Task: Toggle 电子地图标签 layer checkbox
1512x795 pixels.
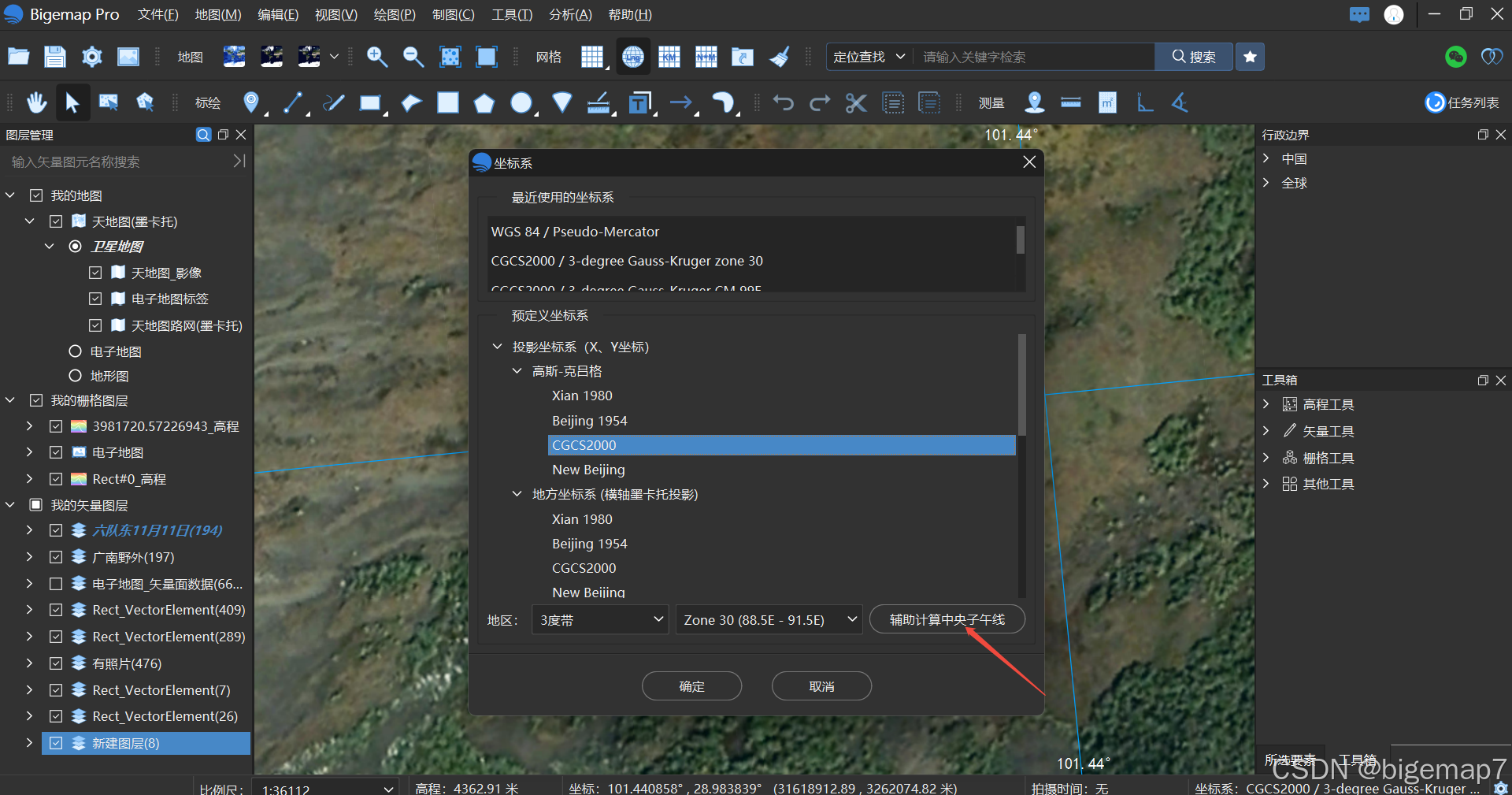Action: tap(95, 299)
